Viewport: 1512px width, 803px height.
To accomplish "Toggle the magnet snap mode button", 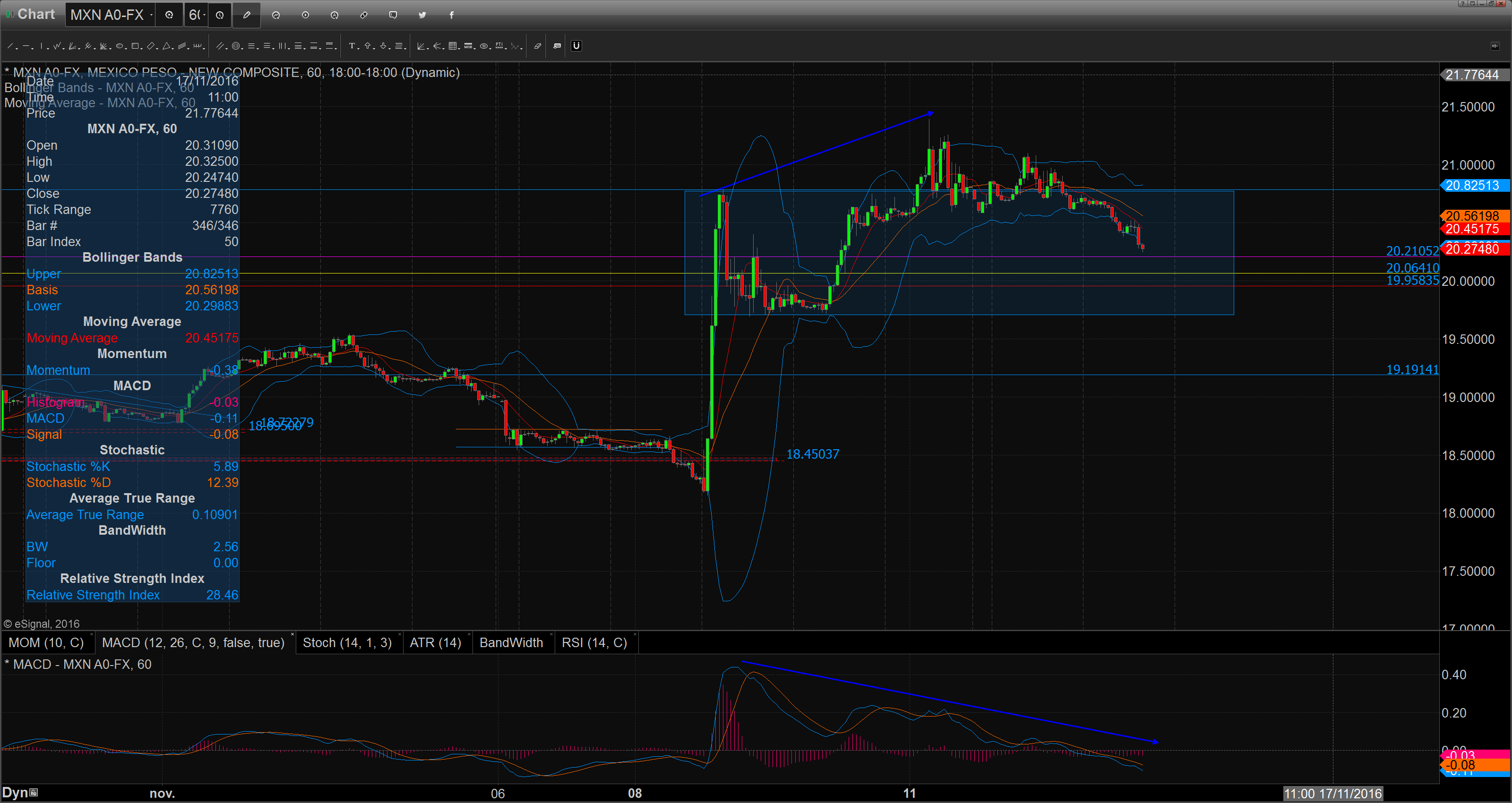I will pyautogui.click(x=576, y=46).
